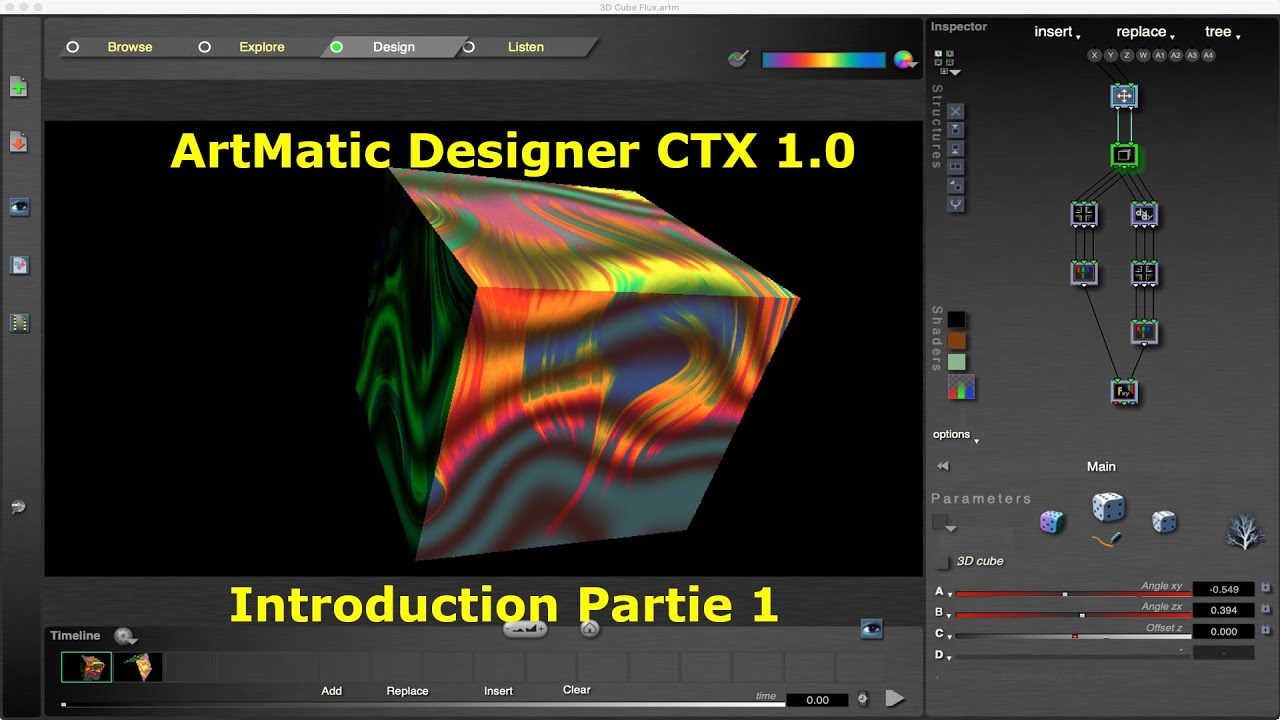Image resolution: width=1280 pixels, height=720 pixels.
Task: Click the save icon with red down arrow
Action: (18, 142)
